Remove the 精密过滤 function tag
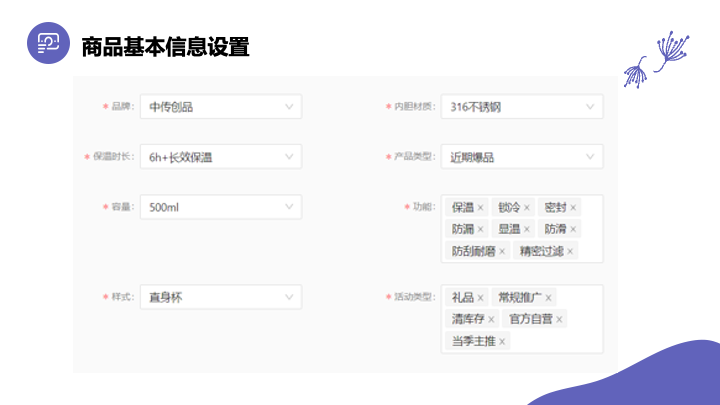Screen dimensions: 720x405 point(570,251)
